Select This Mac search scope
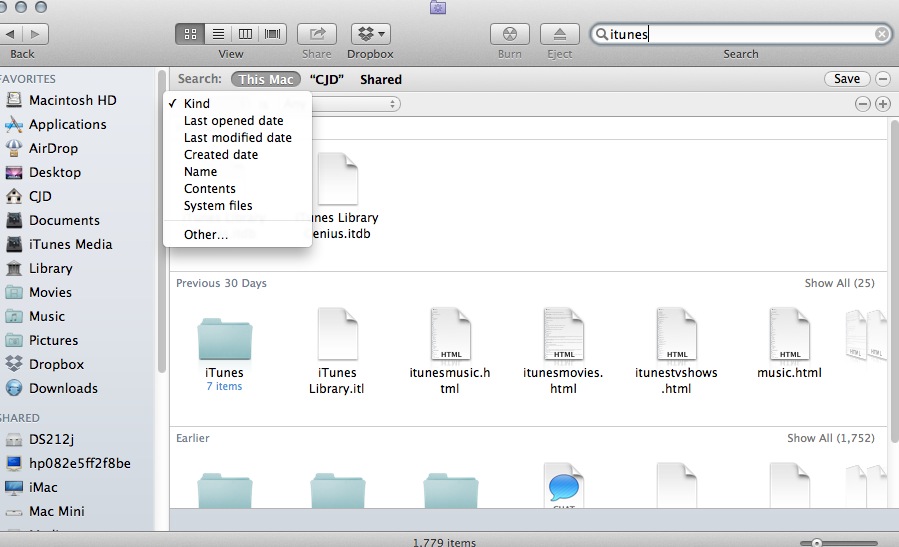 (266, 79)
